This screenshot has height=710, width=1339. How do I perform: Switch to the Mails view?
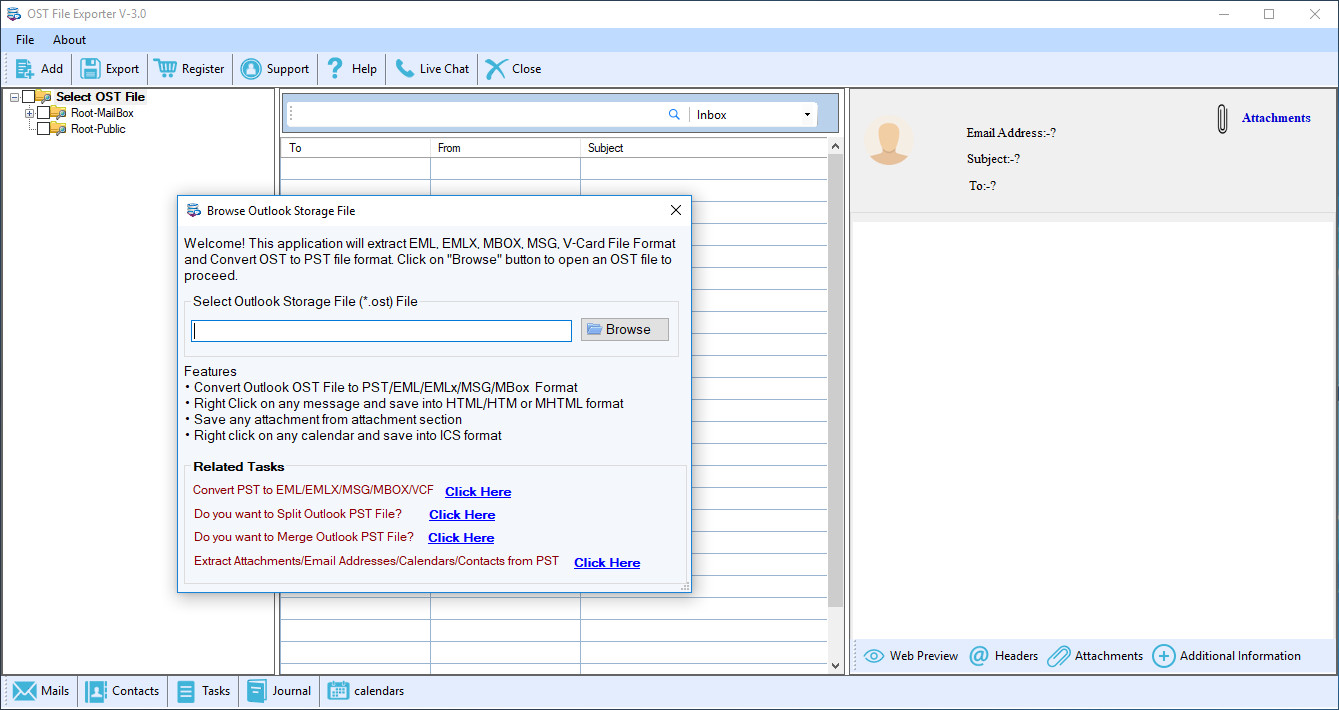(x=41, y=691)
